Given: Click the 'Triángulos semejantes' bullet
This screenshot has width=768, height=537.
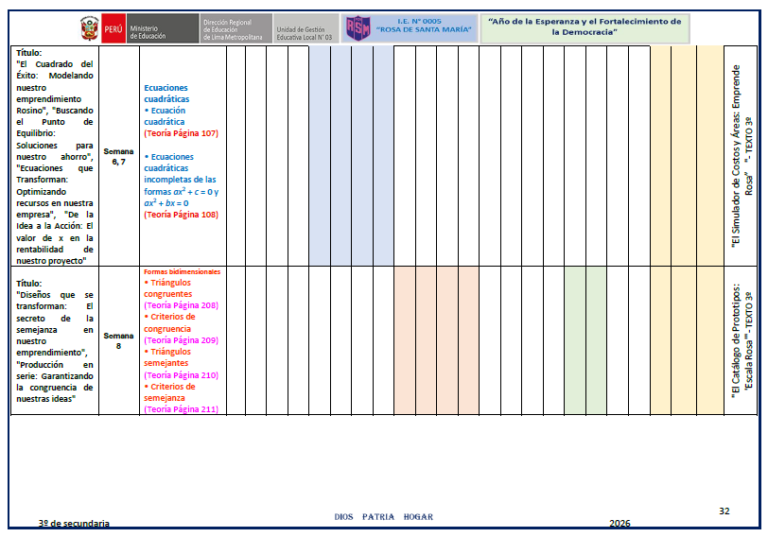Looking at the screenshot, I should click(x=167, y=357).
